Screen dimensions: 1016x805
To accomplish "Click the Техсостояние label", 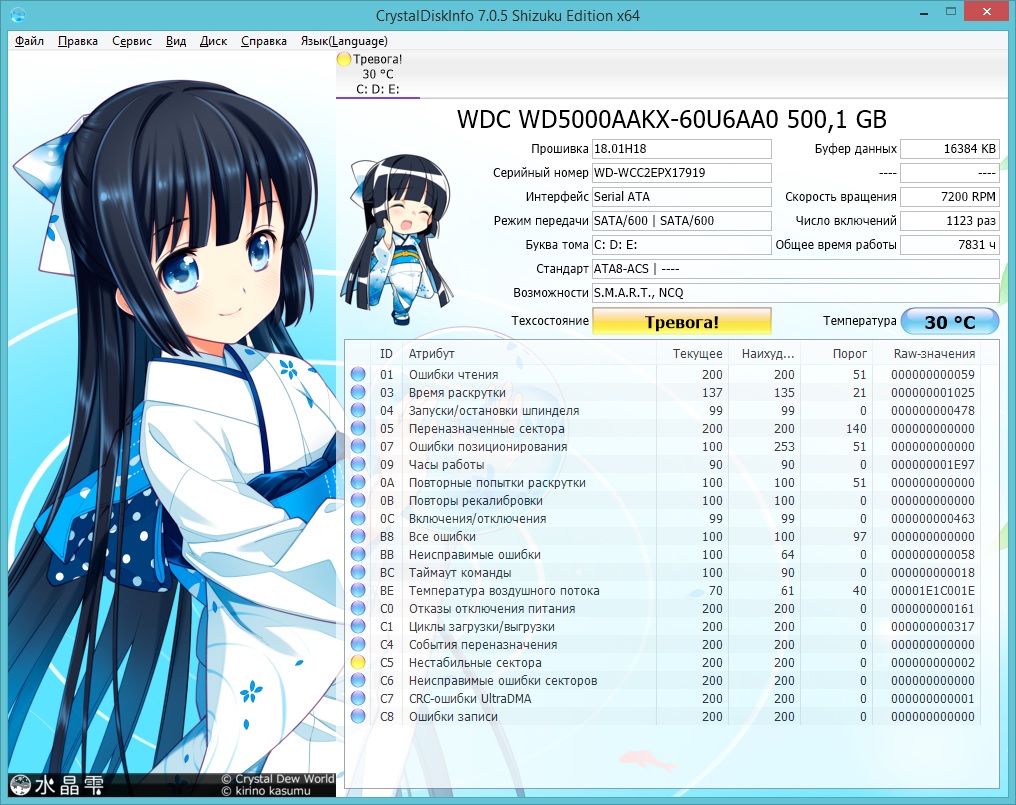I will [x=550, y=320].
